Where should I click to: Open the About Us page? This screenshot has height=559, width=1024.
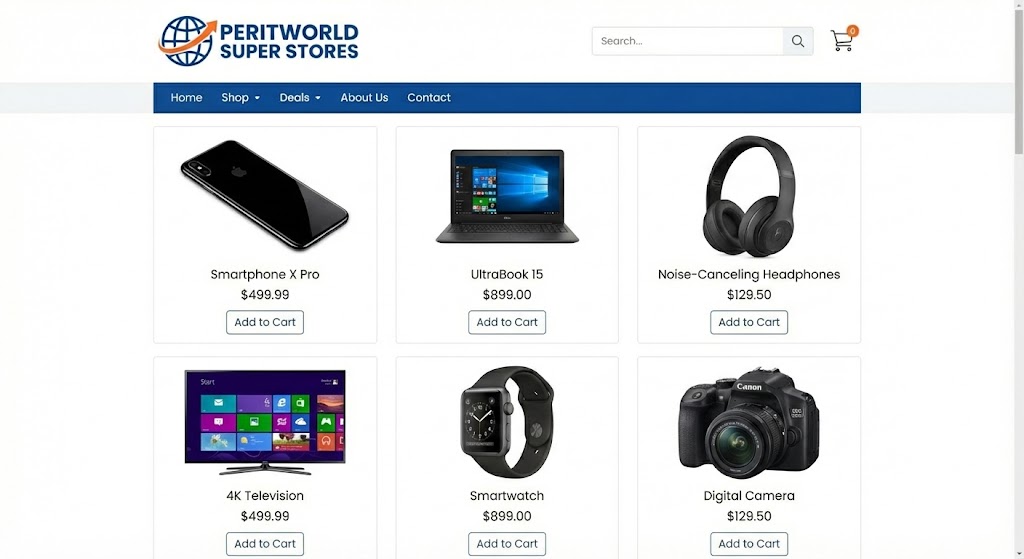364,97
